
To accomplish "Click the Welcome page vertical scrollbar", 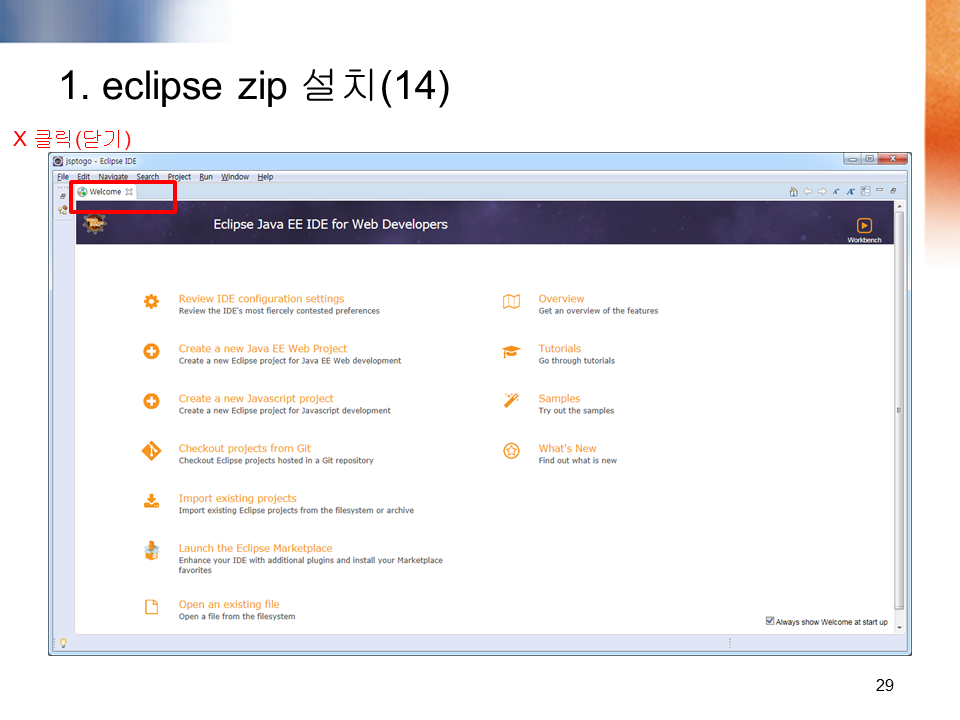I will [x=899, y=410].
